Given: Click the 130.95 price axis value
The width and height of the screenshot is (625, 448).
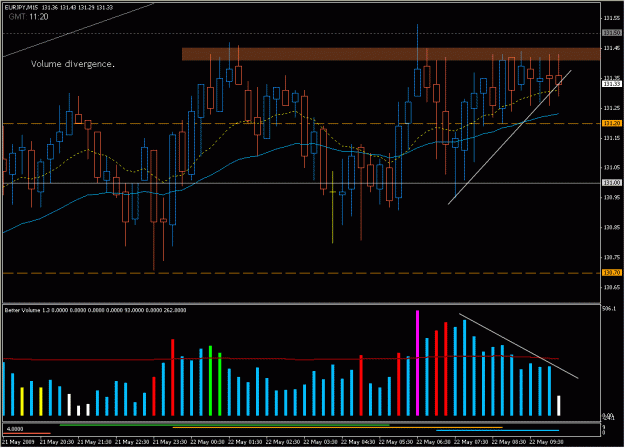Looking at the screenshot, I should click(612, 198).
